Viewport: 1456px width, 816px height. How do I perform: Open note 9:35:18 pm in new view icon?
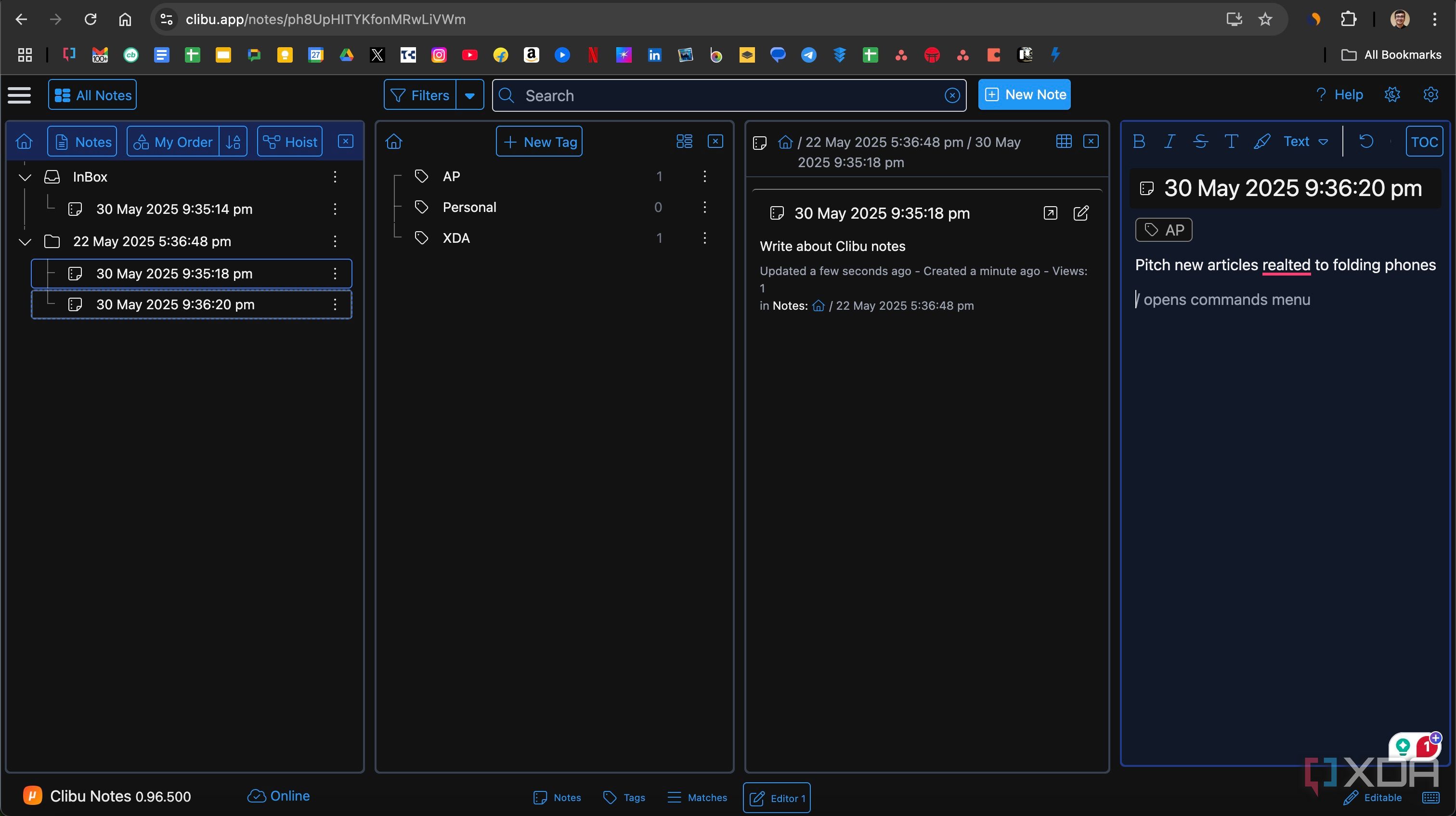click(x=1050, y=213)
